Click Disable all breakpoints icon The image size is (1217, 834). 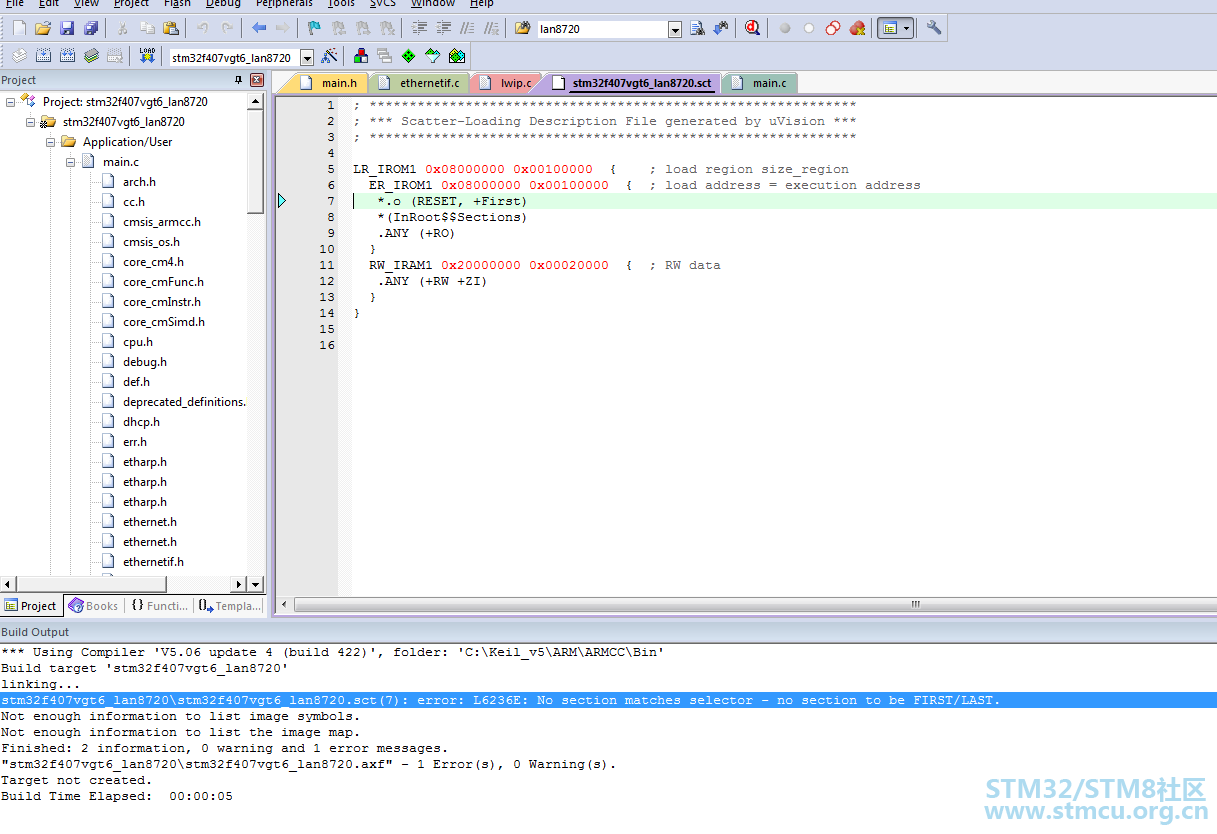[x=833, y=29]
